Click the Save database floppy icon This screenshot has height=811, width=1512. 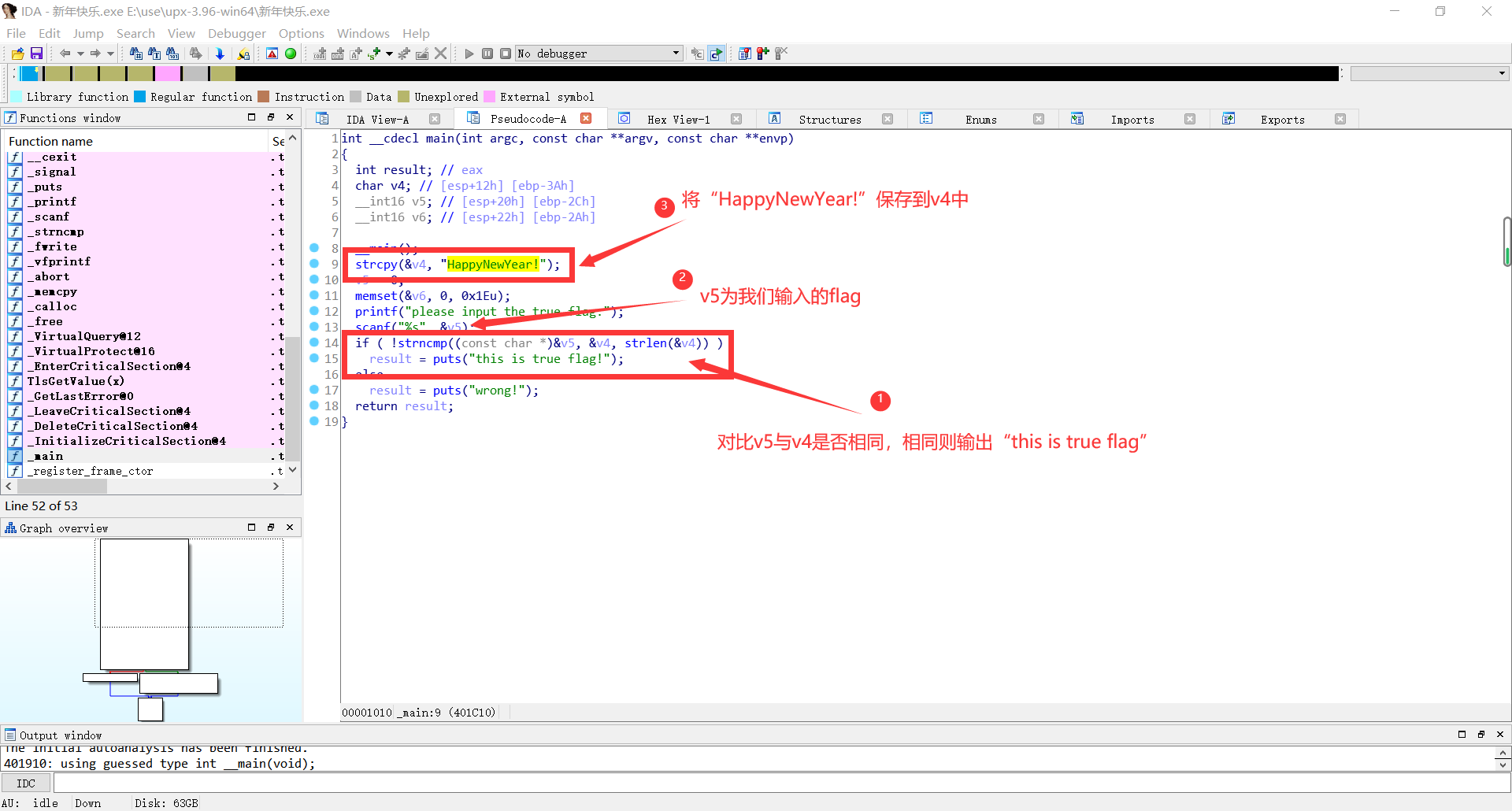click(36, 54)
